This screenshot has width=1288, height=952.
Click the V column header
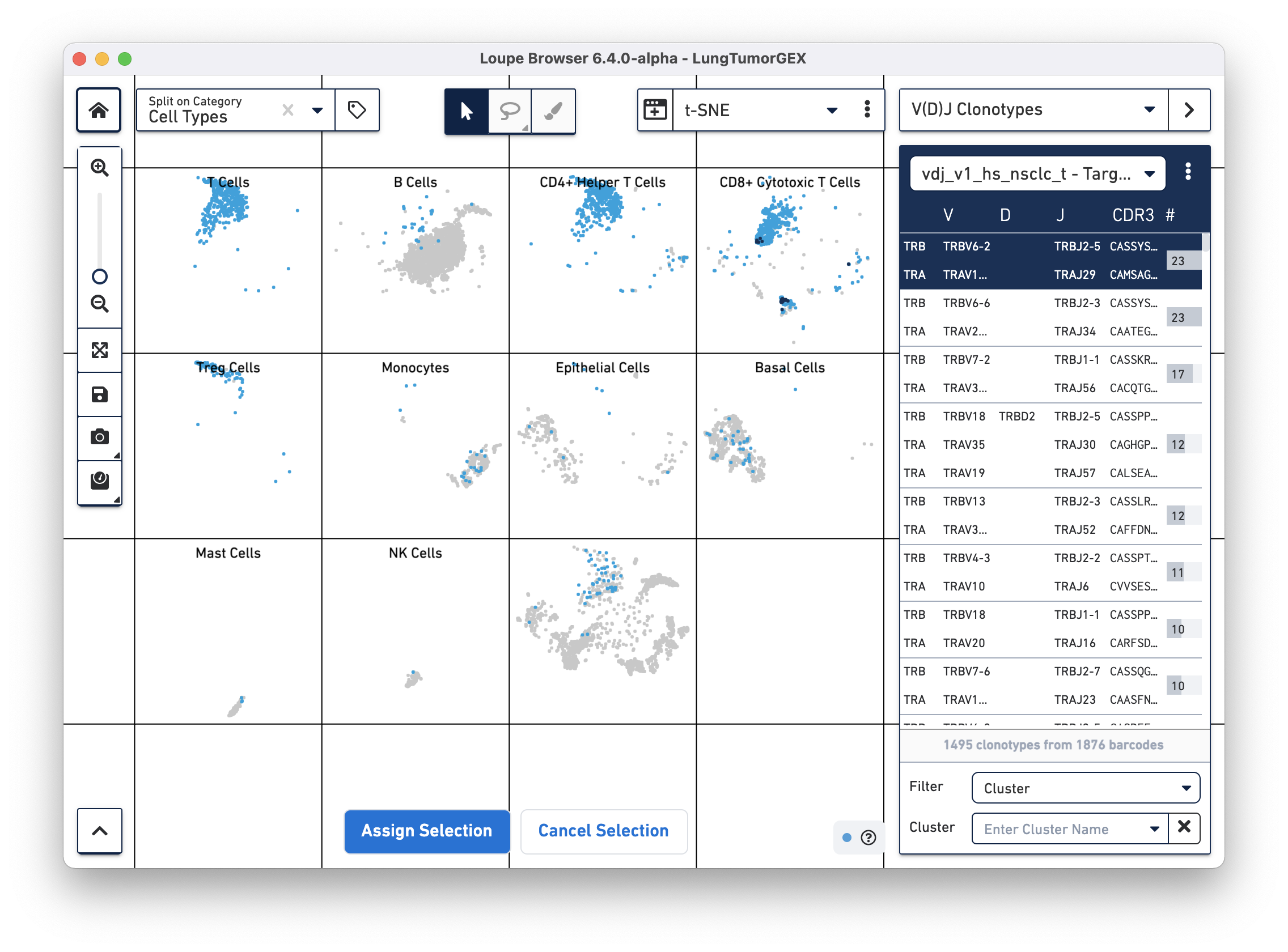pos(948,215)
